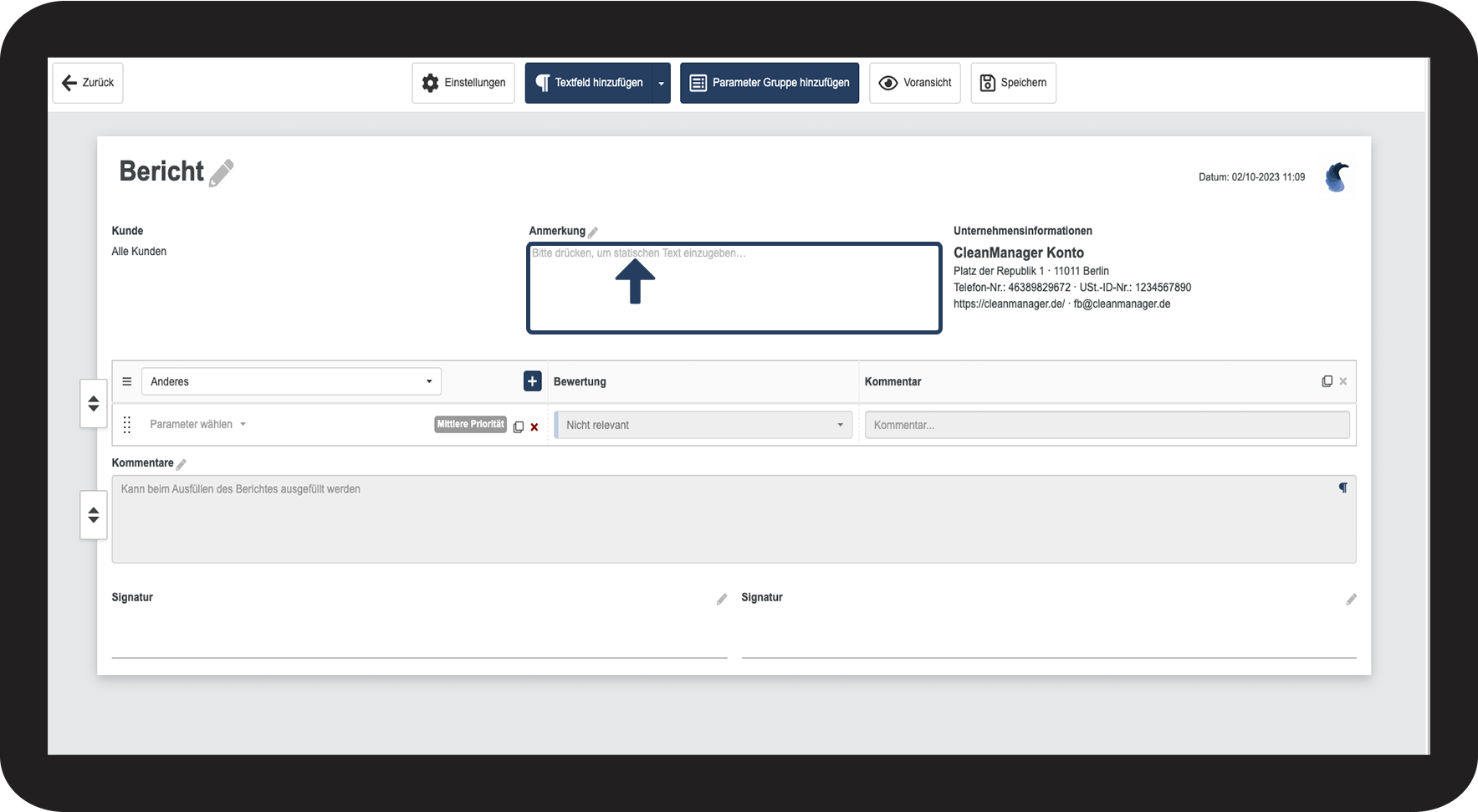Click reorder arrows beside the parameter group
The width and height of the screenshot is (1478, 812).
pyautogui.click(x=94, y=404)
